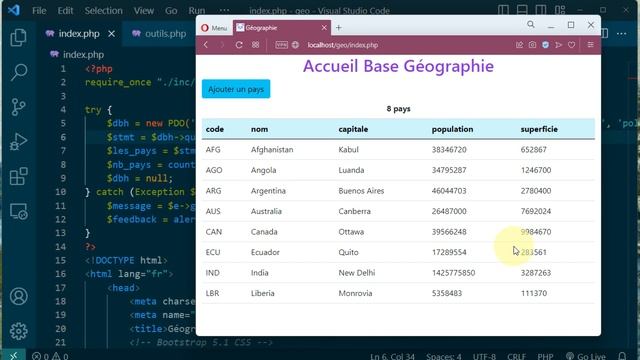Click the code column header
640x360 pixels.
coord(215,129)
